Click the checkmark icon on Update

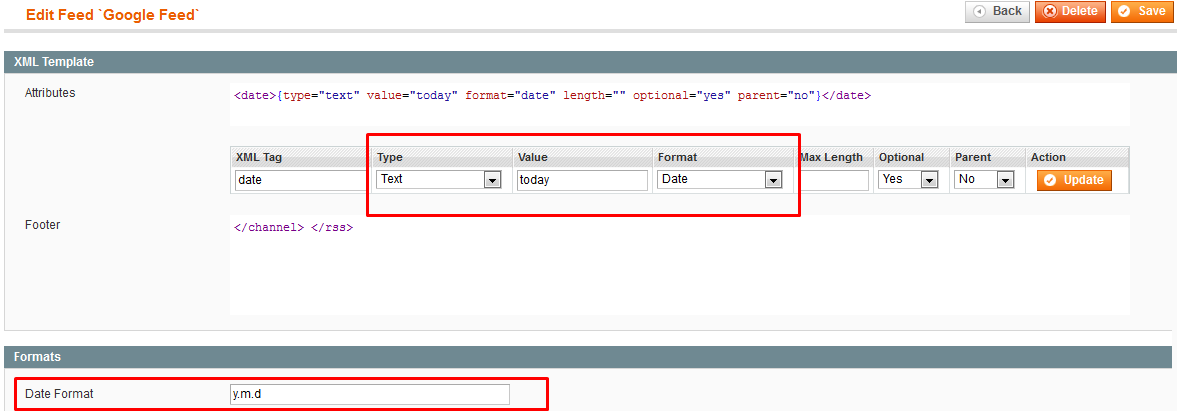point(1050,180)
